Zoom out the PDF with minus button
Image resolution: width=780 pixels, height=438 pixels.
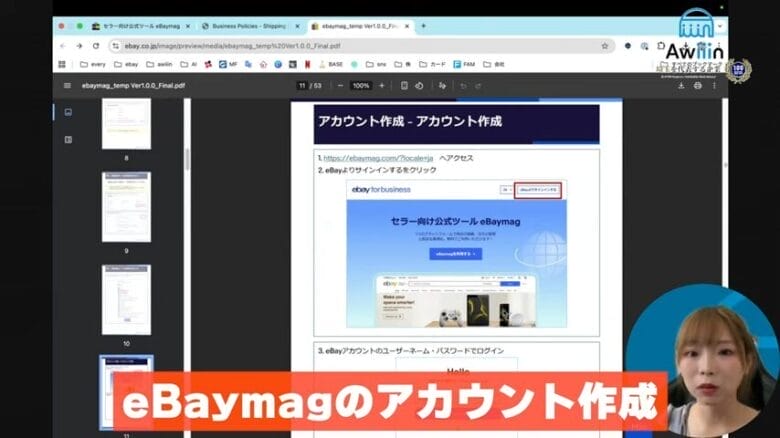coord(340,86)
